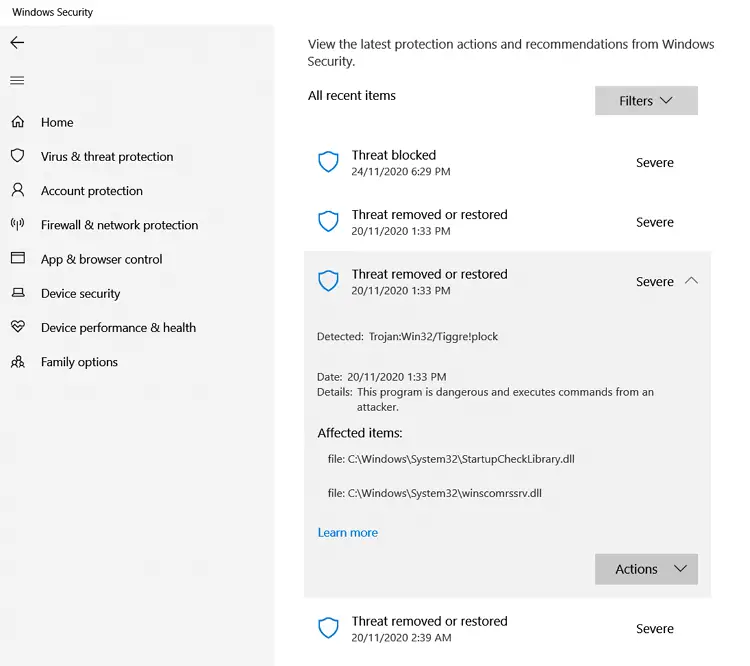The image size is (750, 666).
Task: Open the hamburger navigation menu
Action: point(17,80)
